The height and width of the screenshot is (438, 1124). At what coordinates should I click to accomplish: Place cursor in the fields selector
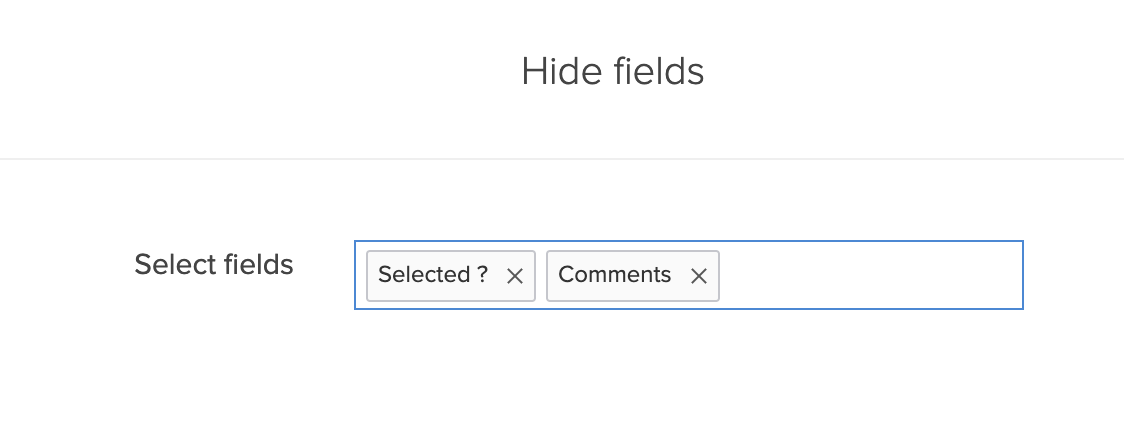pos(868,275)
